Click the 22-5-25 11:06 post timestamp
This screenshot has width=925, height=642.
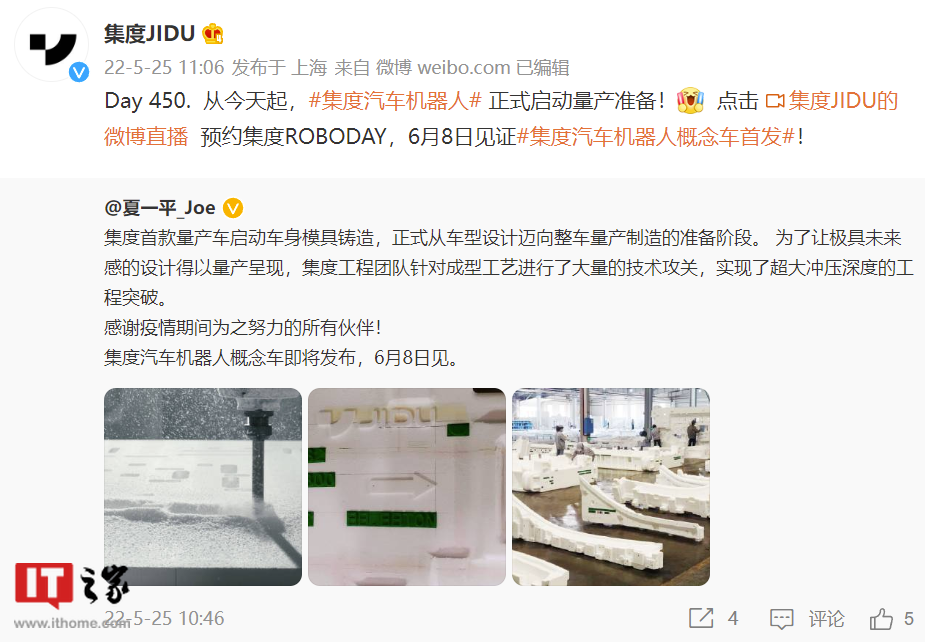coord(164,68)
